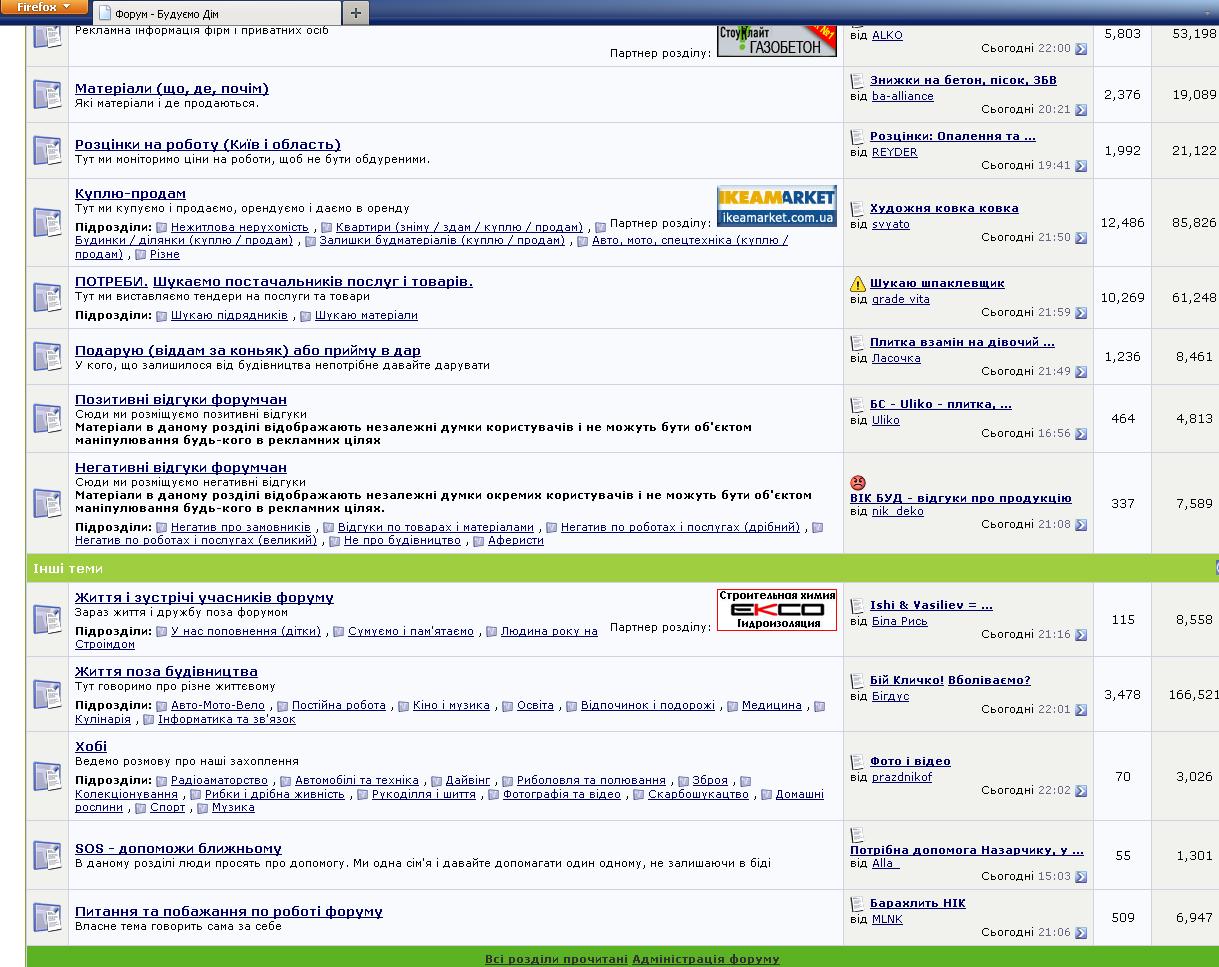Image resolution: width=1219 pixels, height=967 pixels.
Task: Click 'Всі розділи прочитані' link
Action: pyautogui.click(x=556, y=959)
